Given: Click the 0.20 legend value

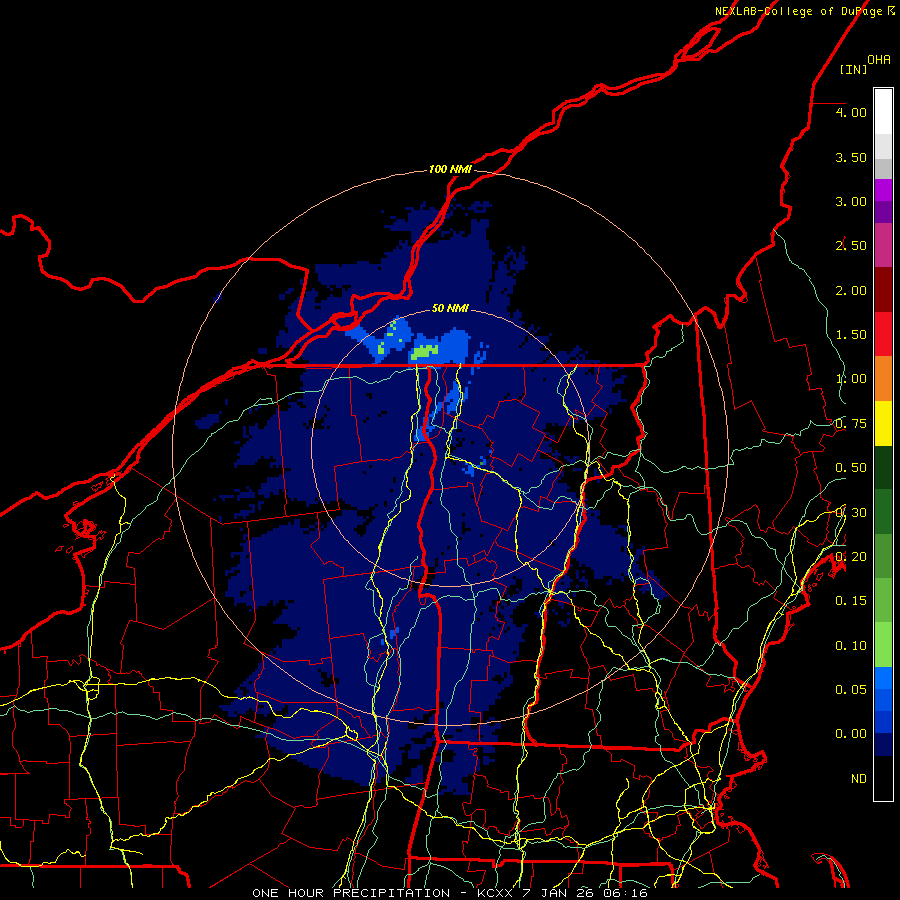Looking at the screenshot, I should [x=851, y=557].
